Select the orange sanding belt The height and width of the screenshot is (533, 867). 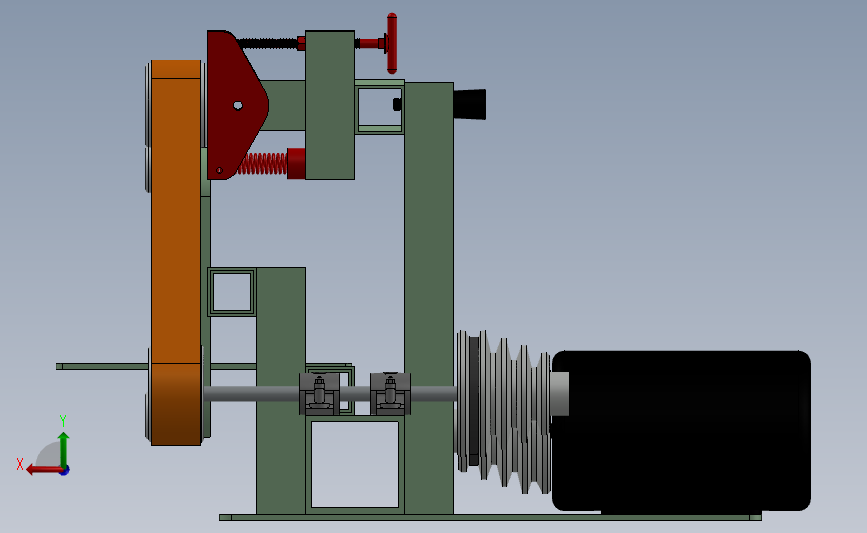tap(176, 252)
